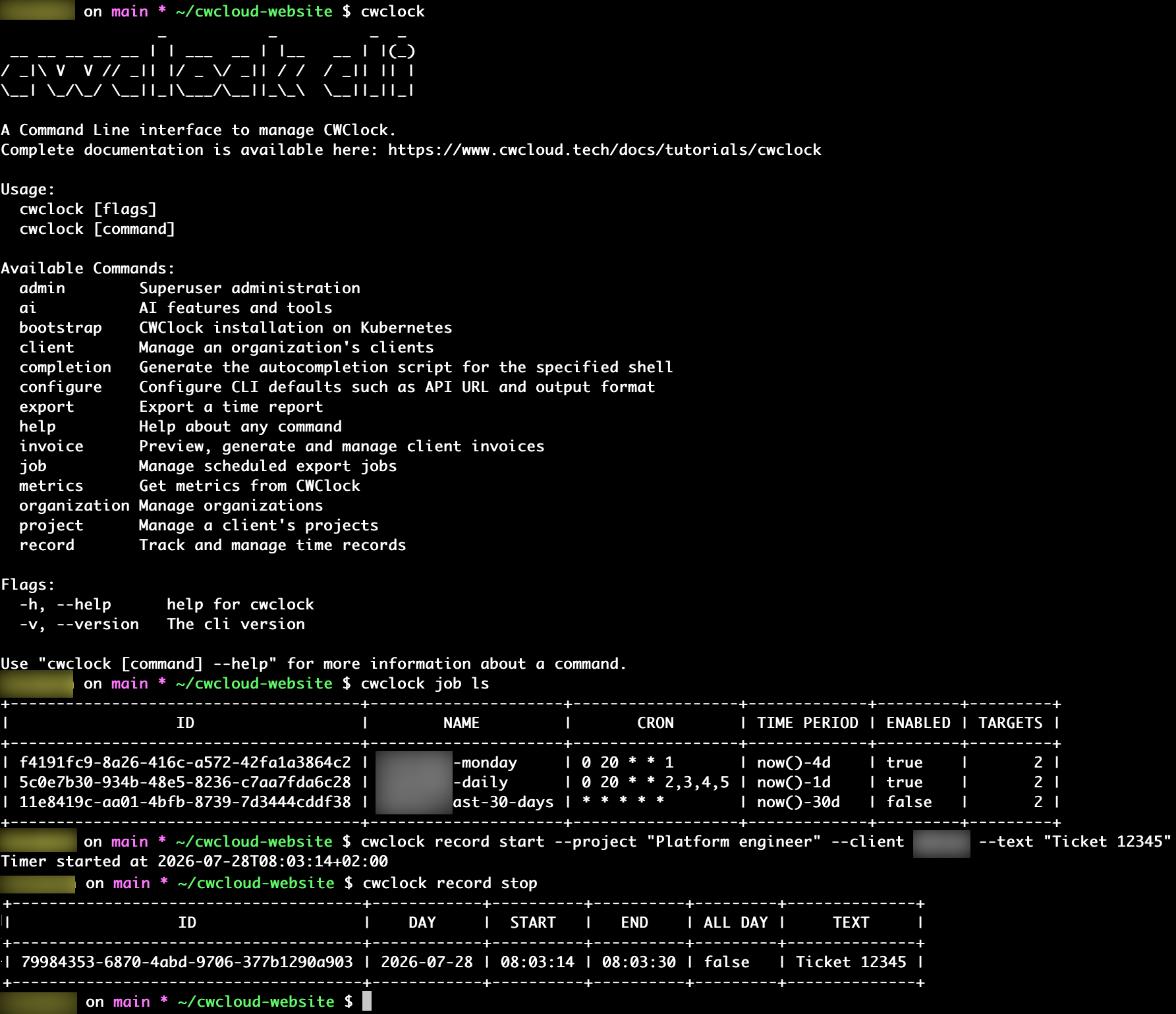Click the cron value '0 20 * * 1'
This screenshot has width=1176, height=1014.
628,762
